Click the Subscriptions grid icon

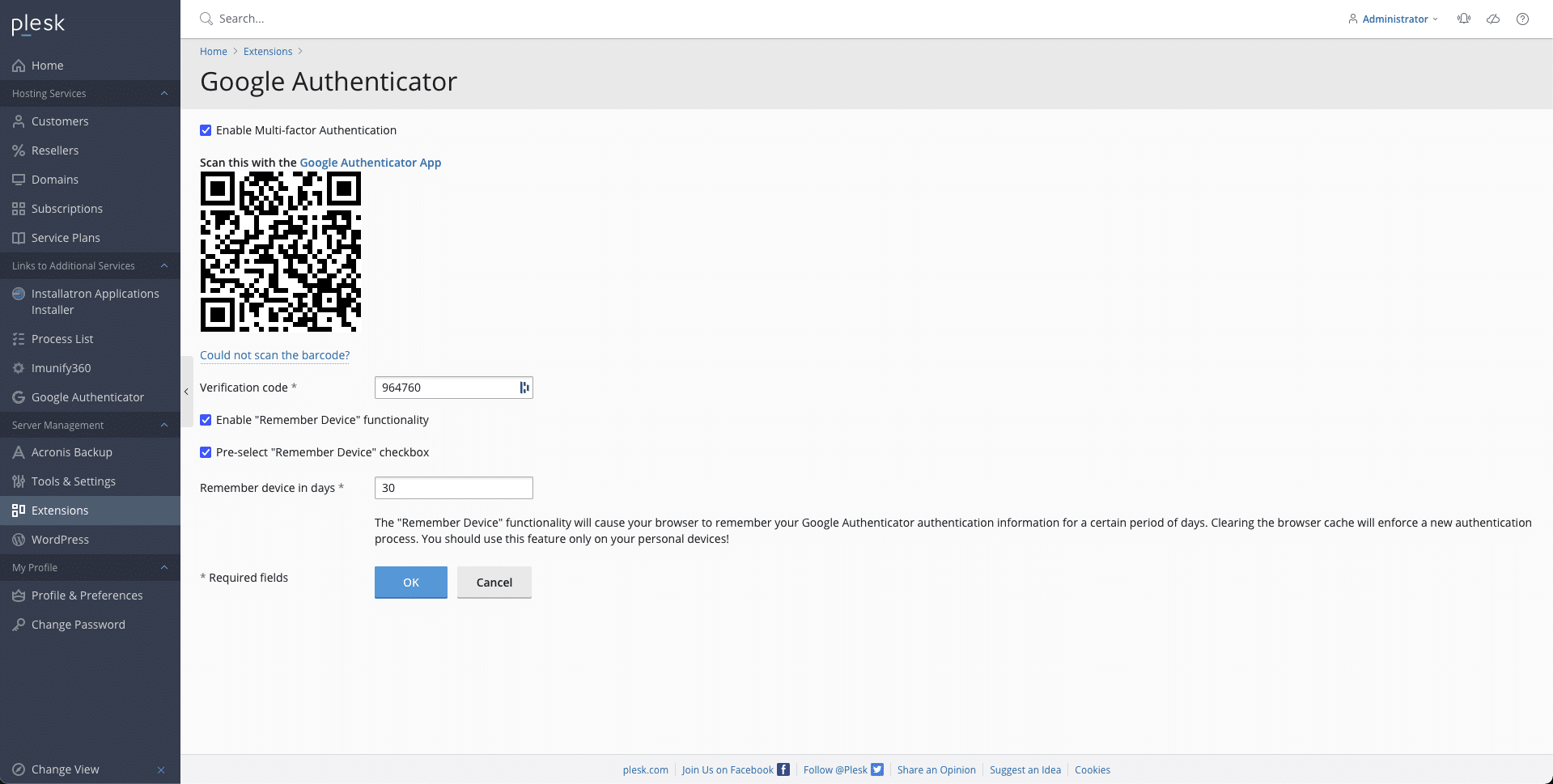(19, 209)
